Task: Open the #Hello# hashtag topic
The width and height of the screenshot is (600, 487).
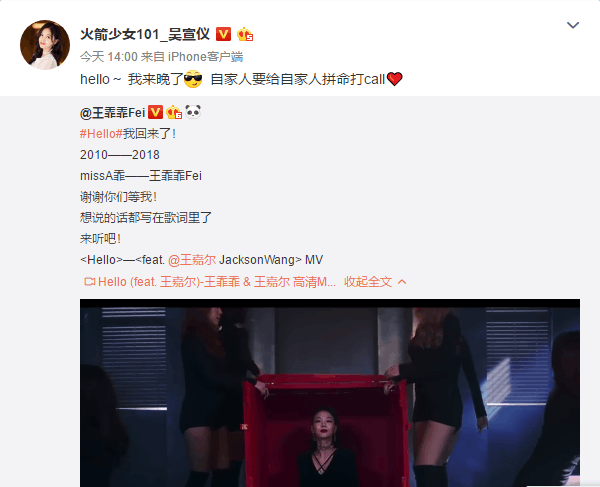Action: coord(101,134)
